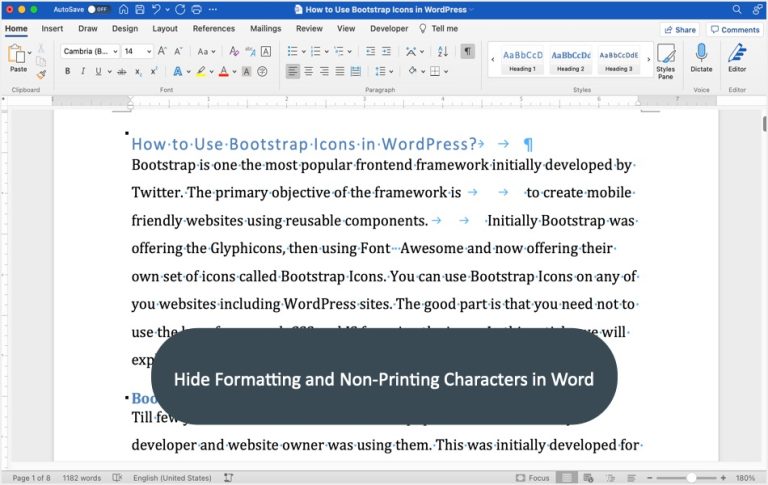Enable Focus mode in status bar
The height and width of the screenshot is (485, 768).
click(533, 478)
